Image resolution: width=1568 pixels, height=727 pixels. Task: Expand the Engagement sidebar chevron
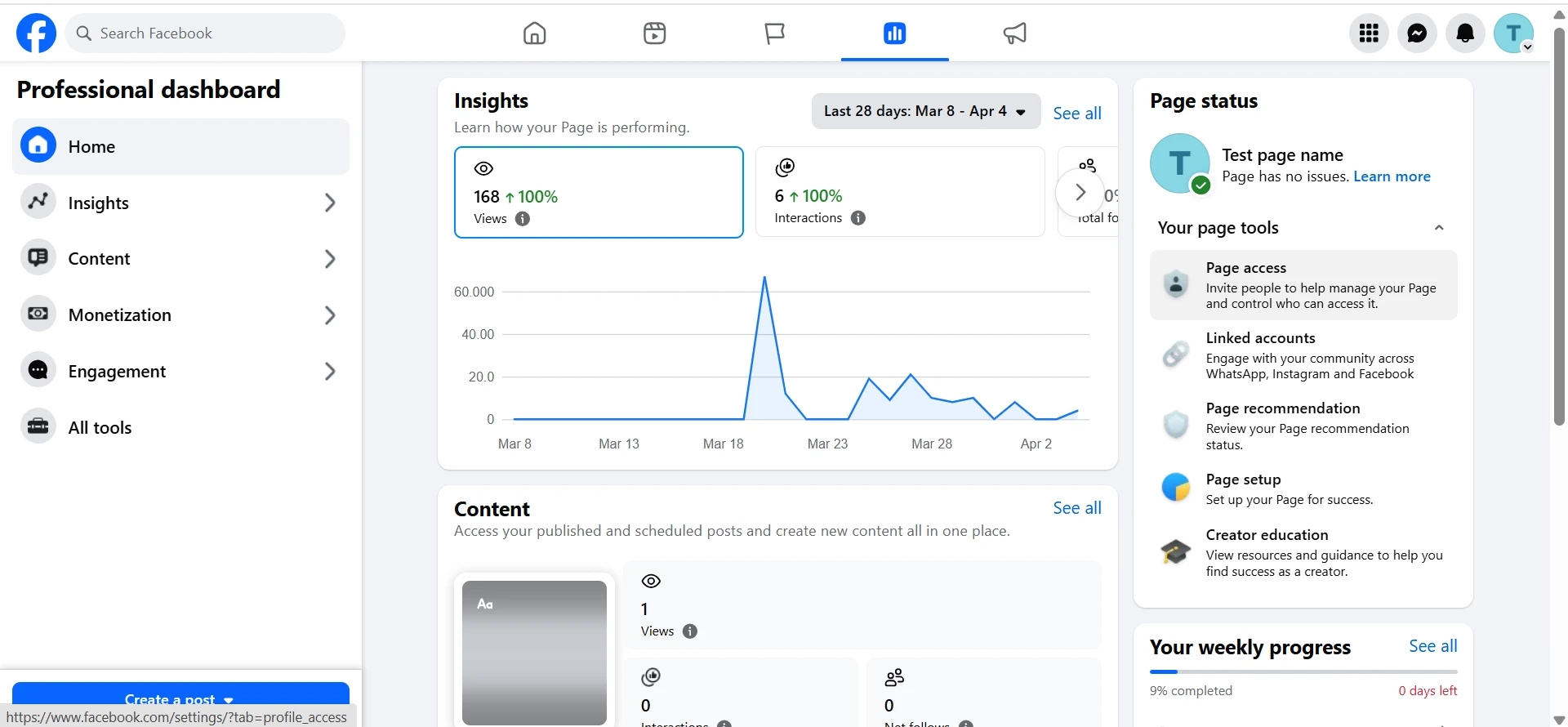330,372
